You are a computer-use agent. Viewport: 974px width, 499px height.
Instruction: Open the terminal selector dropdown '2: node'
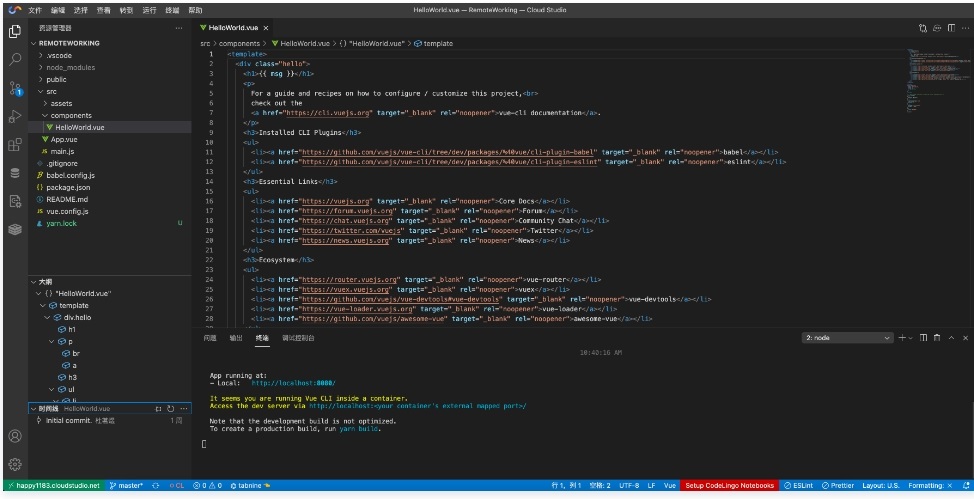point(848,337)
